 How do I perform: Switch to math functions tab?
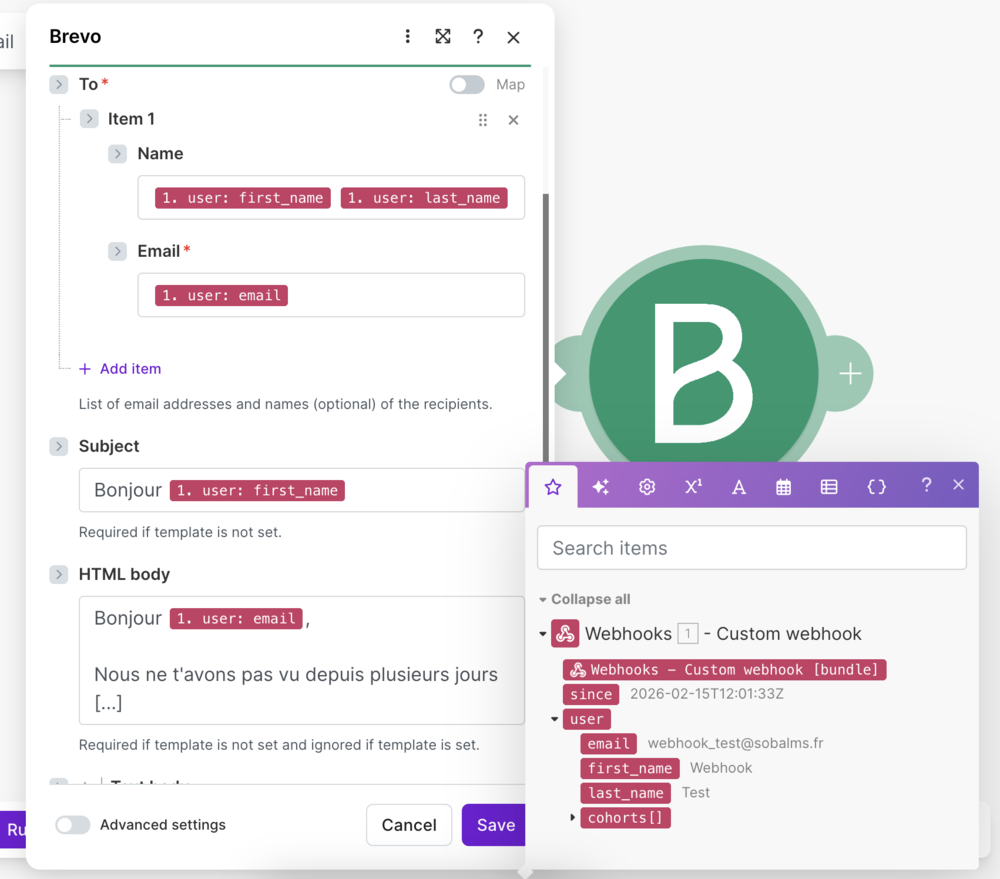point(693,487)
